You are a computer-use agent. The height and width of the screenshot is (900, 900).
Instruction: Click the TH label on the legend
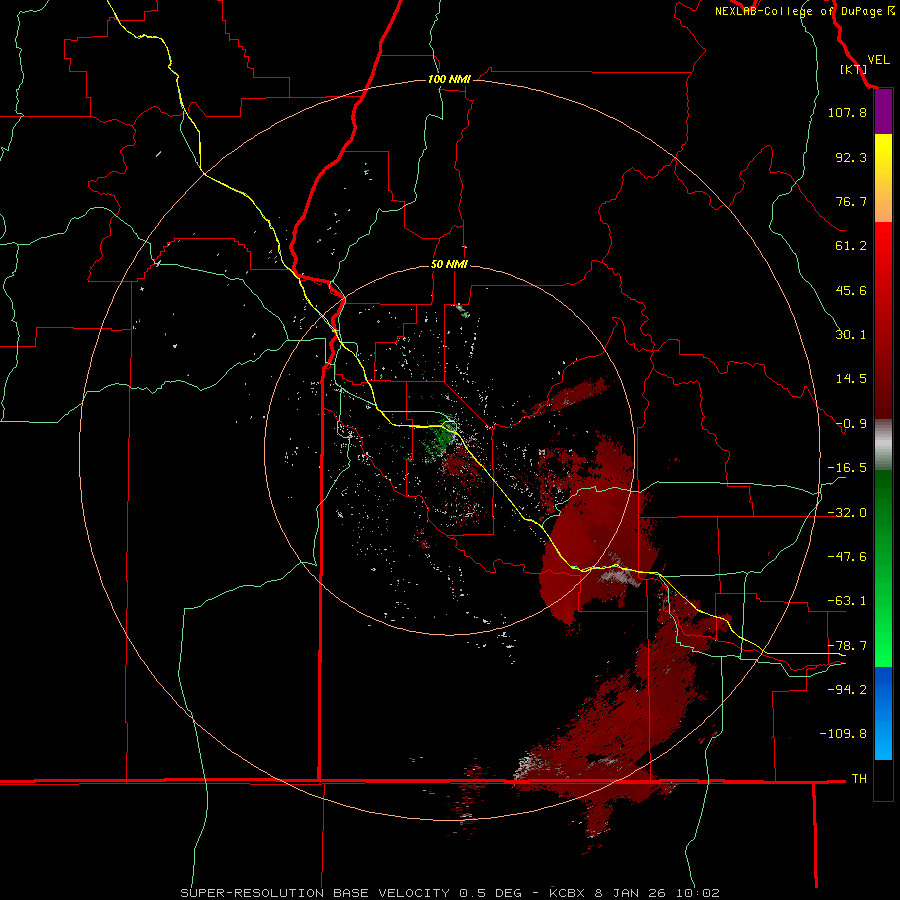tap(859, 778)
